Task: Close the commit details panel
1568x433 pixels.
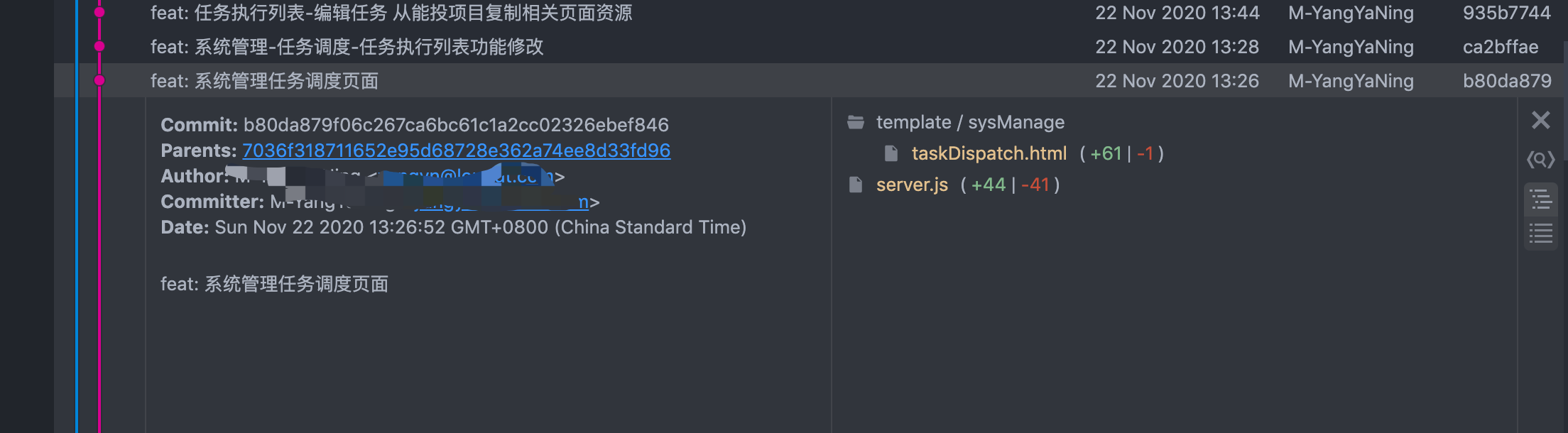Action: (x=1540, y=120)
